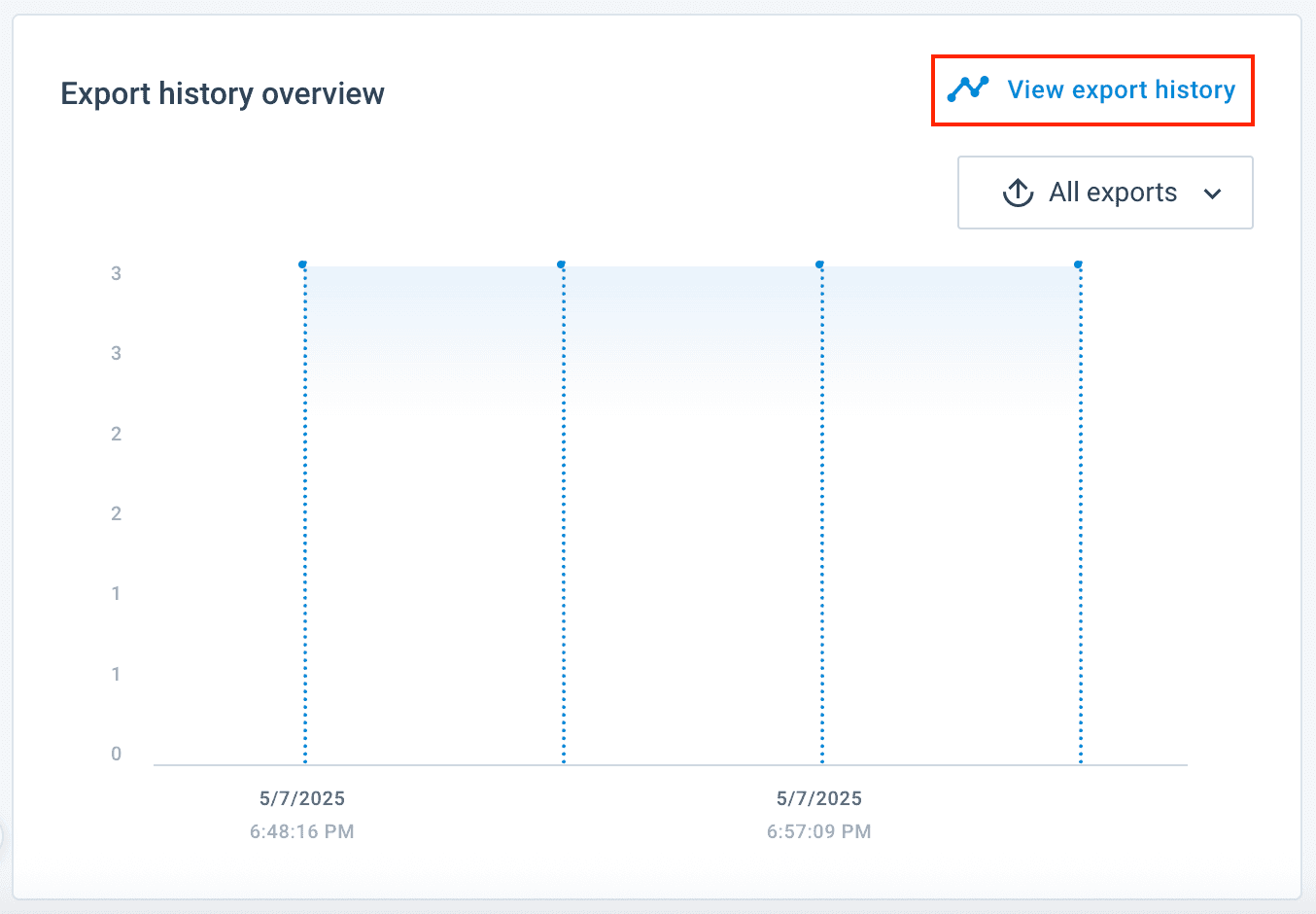Click the line-chart icon beside View export history

point(968,89)
